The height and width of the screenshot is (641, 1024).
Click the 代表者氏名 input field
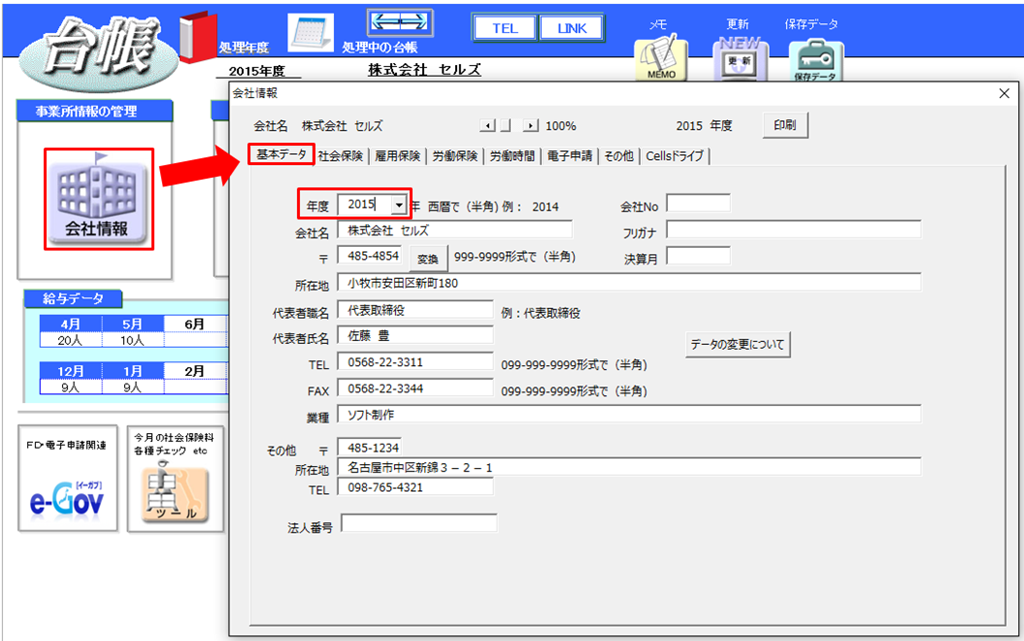pos(415,336)
